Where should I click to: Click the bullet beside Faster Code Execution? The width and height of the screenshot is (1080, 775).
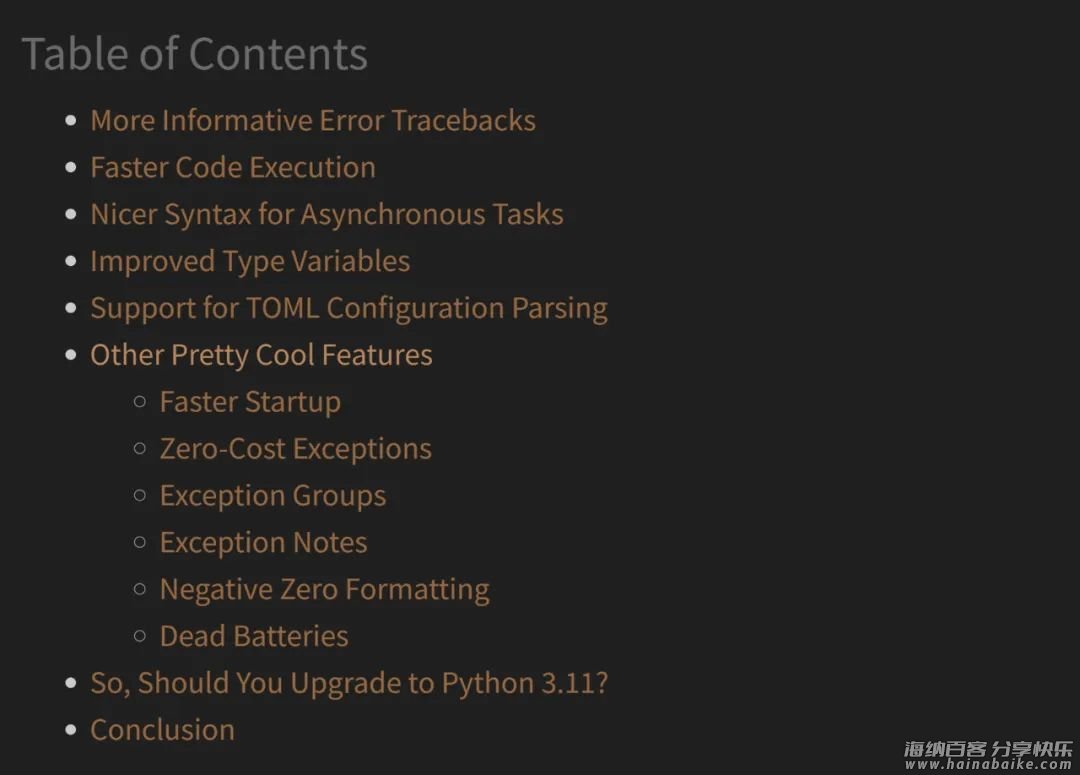71,167
